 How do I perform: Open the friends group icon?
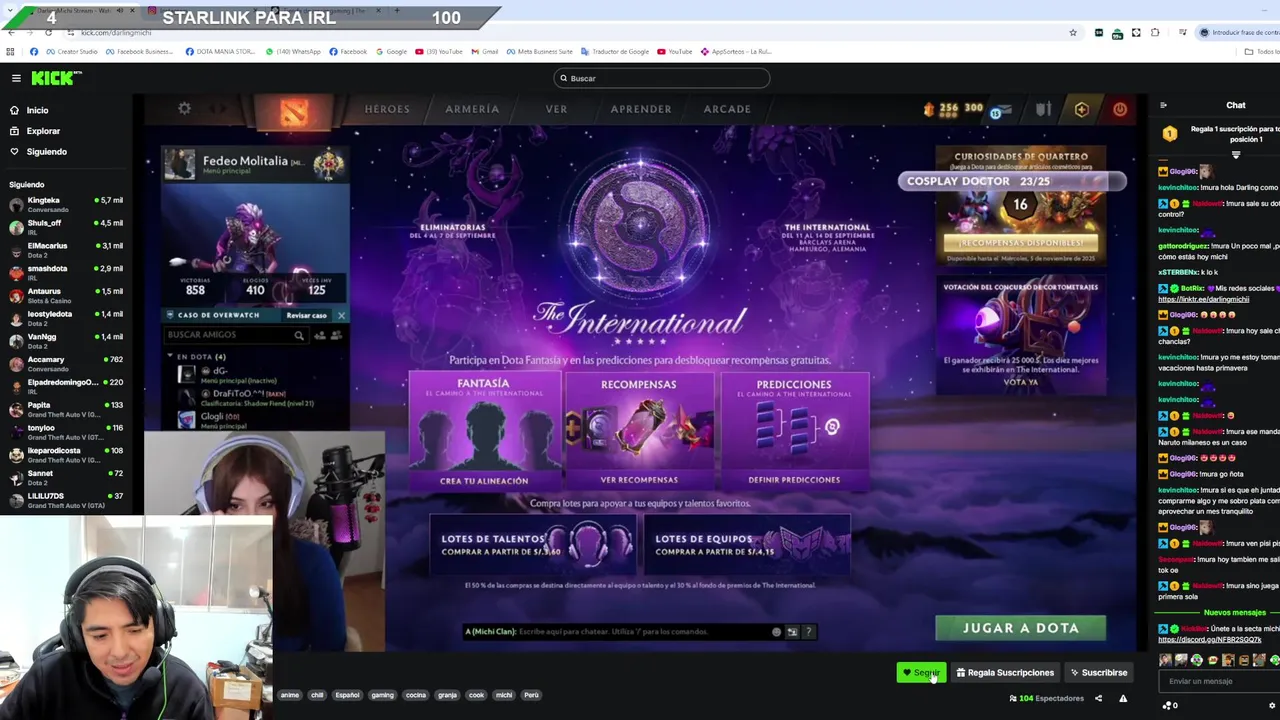336,335
